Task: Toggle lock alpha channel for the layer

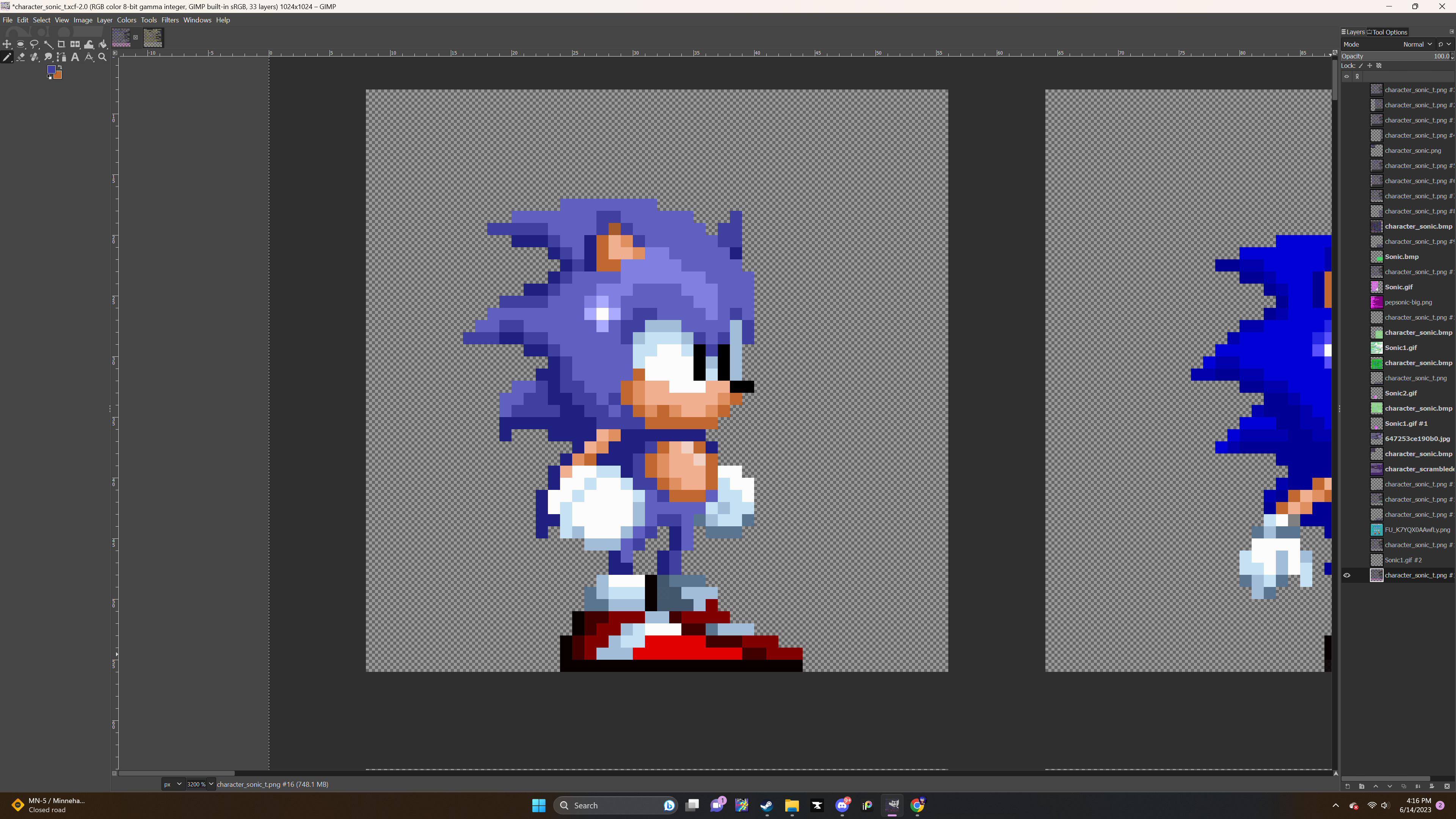Action: [x=1379, y=66]
